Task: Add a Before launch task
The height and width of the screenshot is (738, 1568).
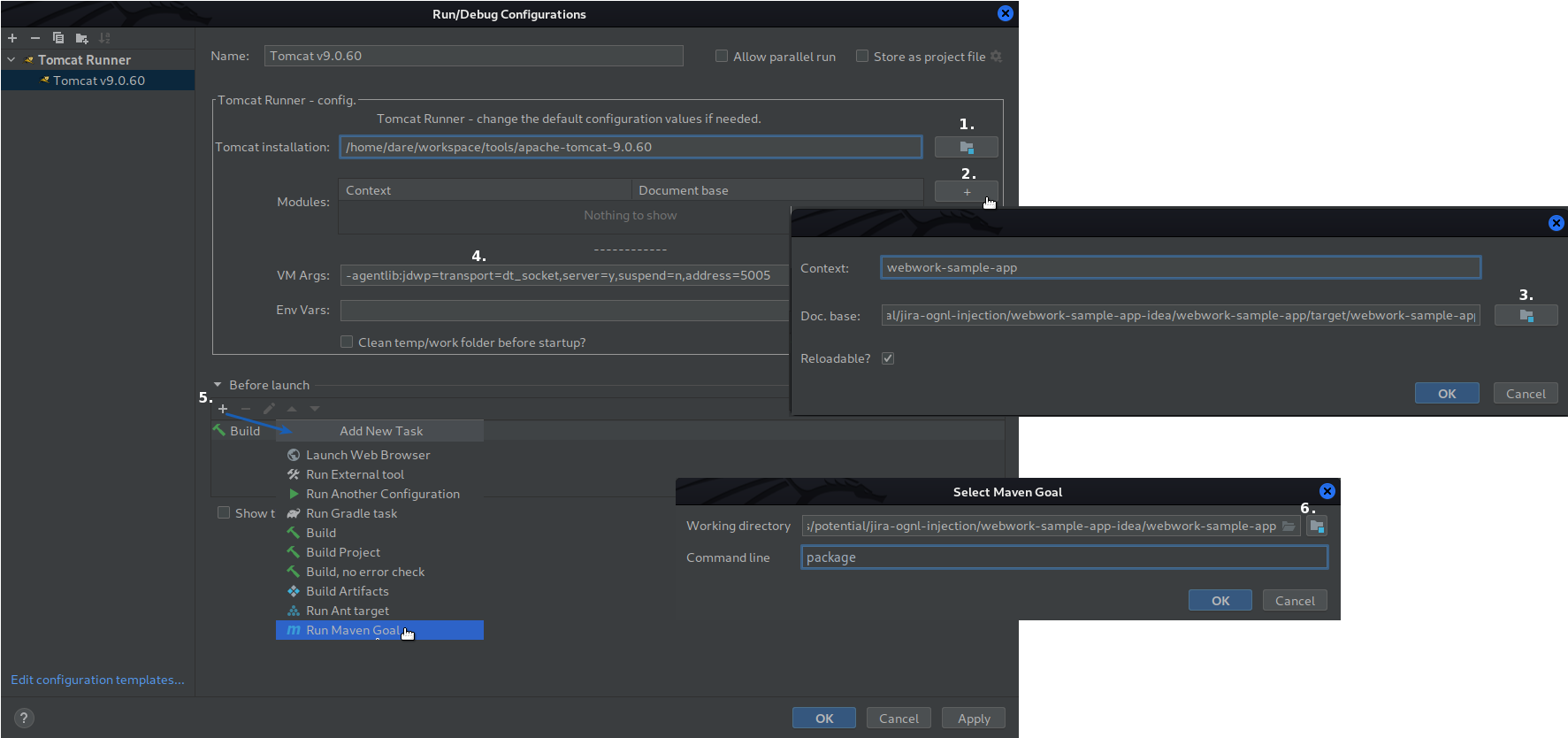Action: [x=223, y=409]
